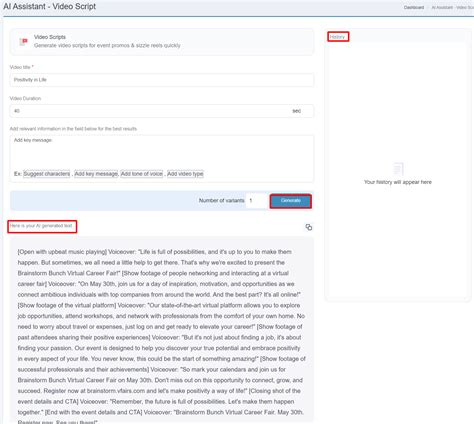Click the red Video Scripts icon
Screen dimensions: 474x424
(23, 41)
